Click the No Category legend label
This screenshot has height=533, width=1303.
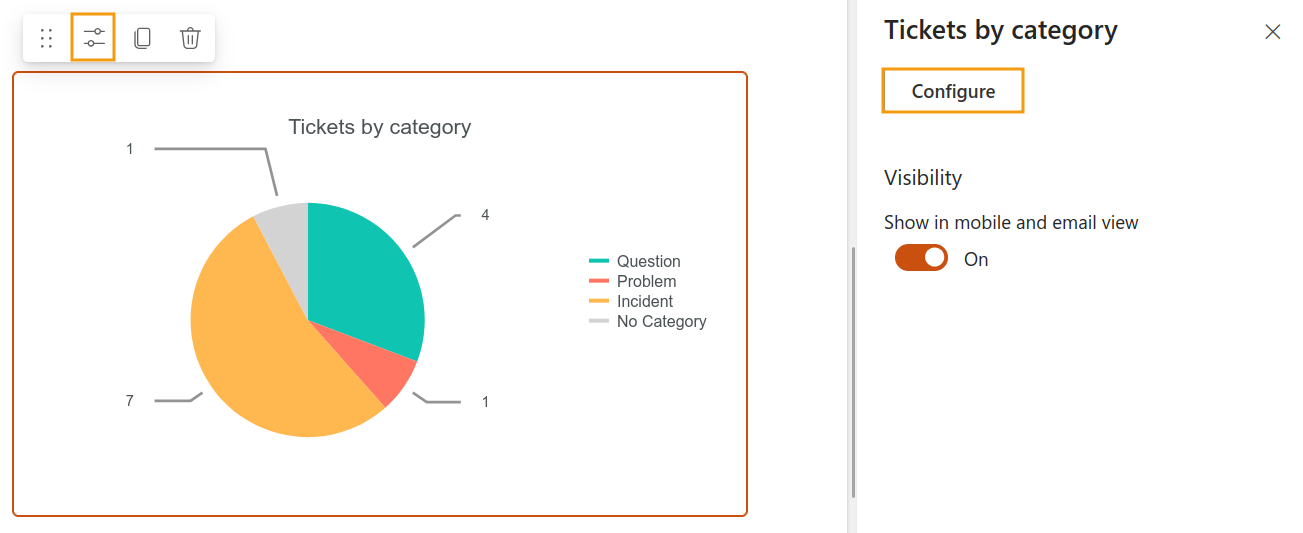(662, 321)
